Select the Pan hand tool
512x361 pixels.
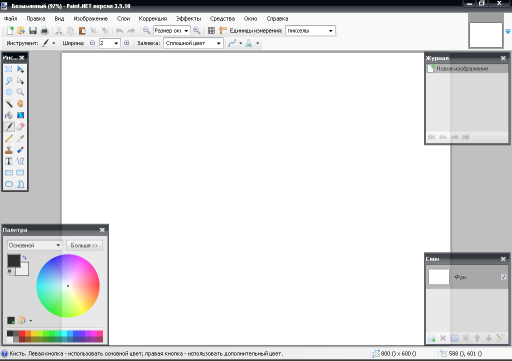click(20, 104)
